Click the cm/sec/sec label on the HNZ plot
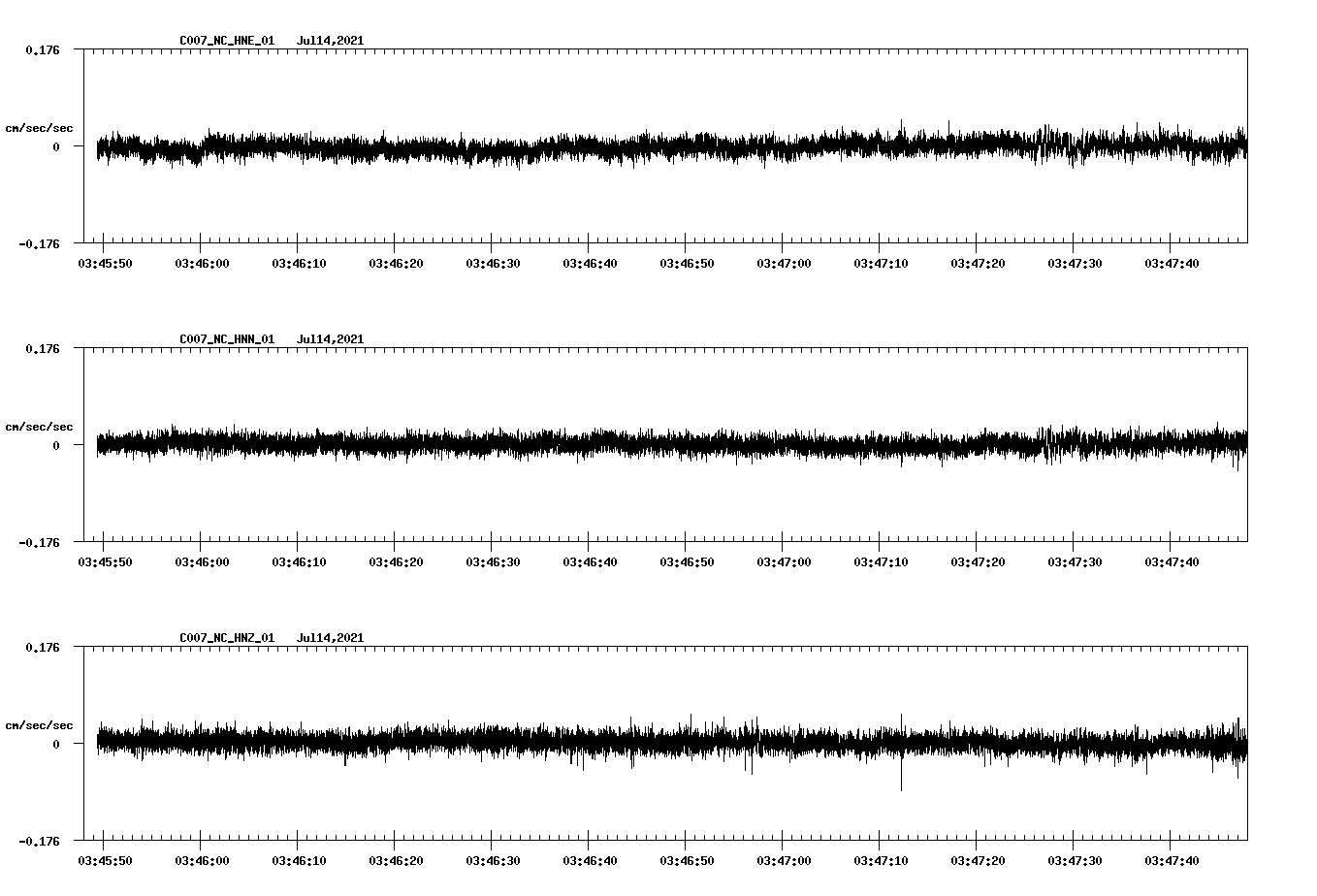 tap(39, 724)
